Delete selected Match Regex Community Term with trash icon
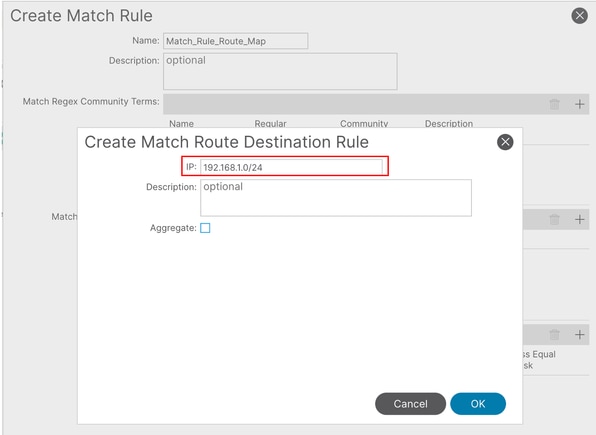This screenshot has width=596, height=435. [554, 104]
